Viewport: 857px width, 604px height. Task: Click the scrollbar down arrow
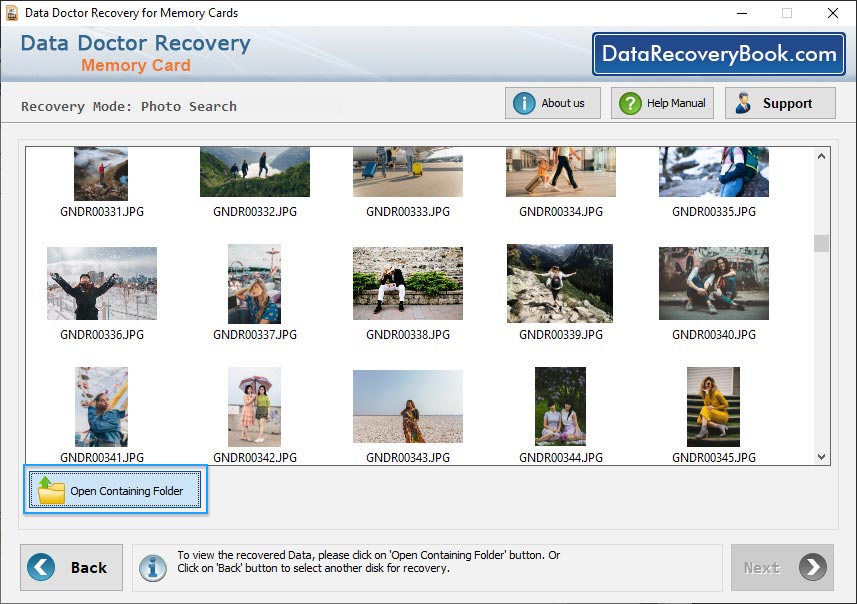(x=822, y=456)
